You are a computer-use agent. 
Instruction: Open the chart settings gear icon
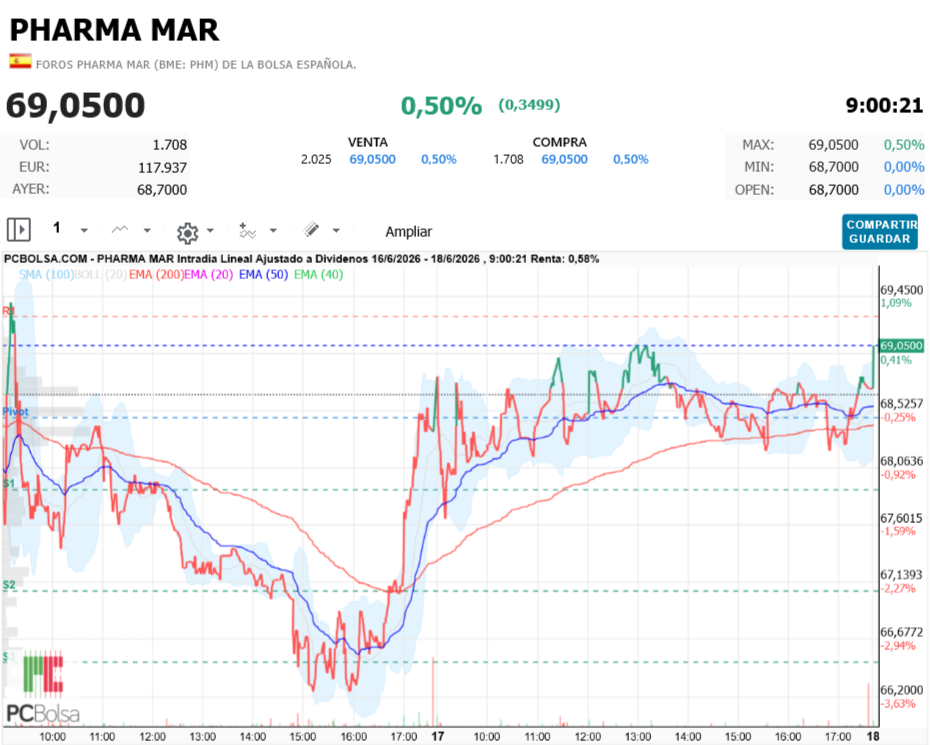pyautogui.click(x=187, y=233)
